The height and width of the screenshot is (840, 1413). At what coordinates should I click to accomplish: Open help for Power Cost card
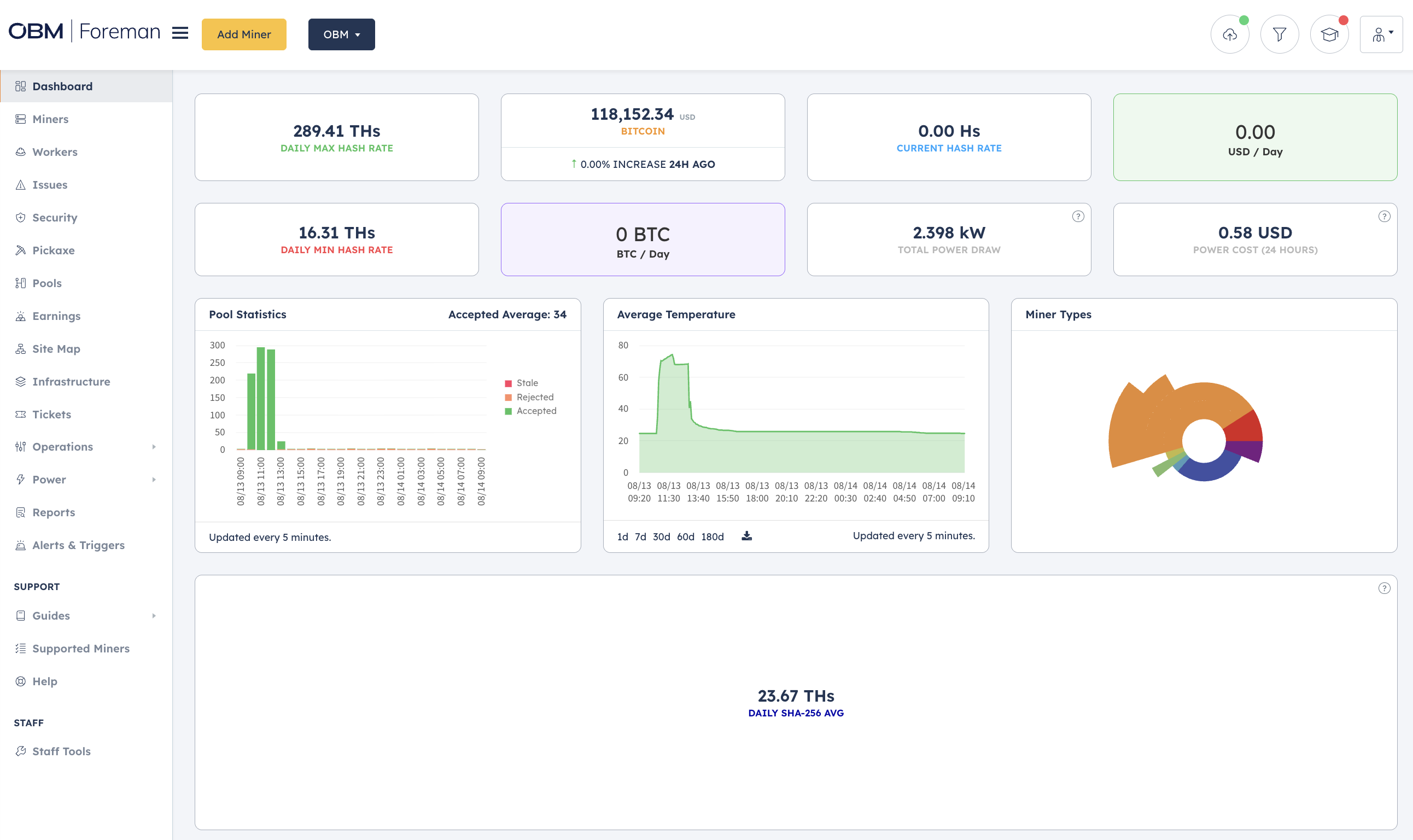(x=1383, y=216)
